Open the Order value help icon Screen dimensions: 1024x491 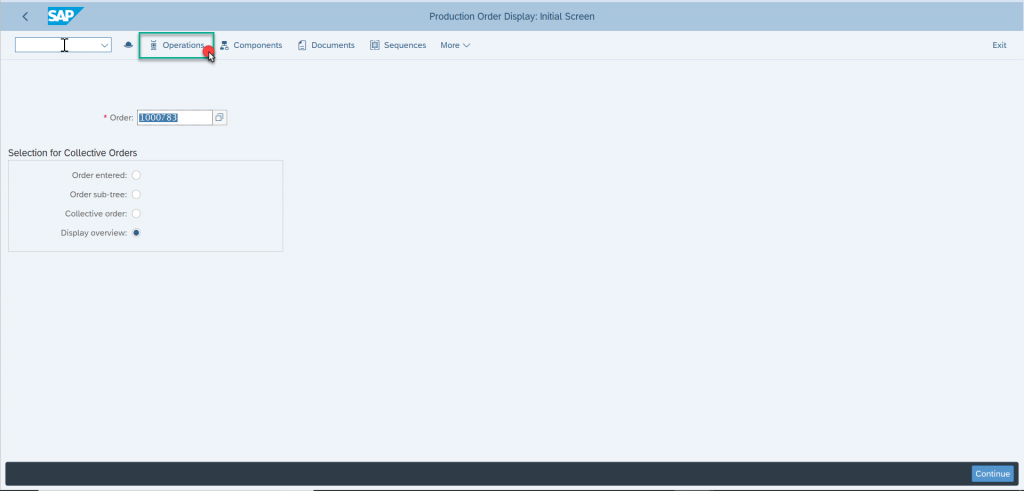click(x=220, y=118)
